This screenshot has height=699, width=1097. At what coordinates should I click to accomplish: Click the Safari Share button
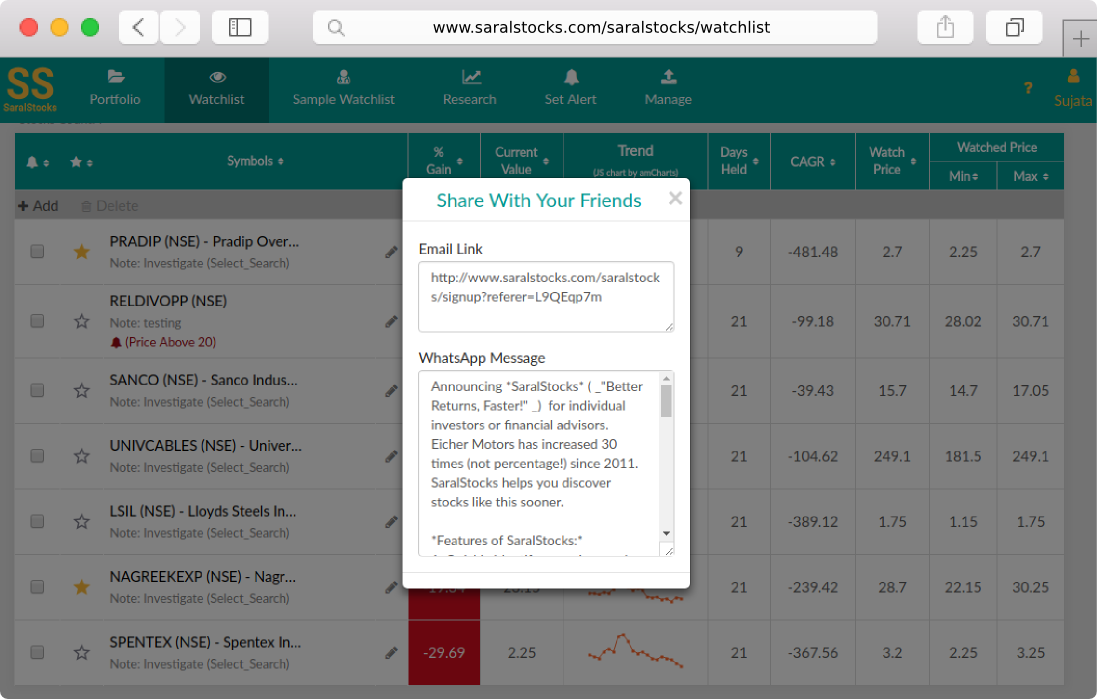click(945, 27)
